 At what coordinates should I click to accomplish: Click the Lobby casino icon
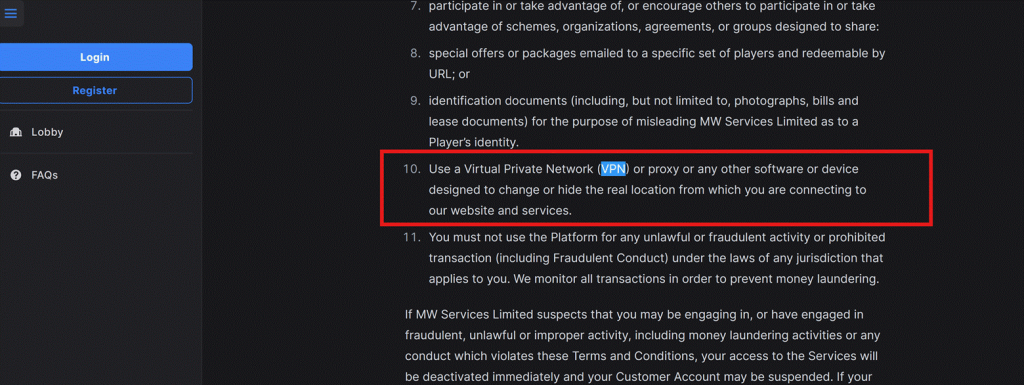click(16, 132)
